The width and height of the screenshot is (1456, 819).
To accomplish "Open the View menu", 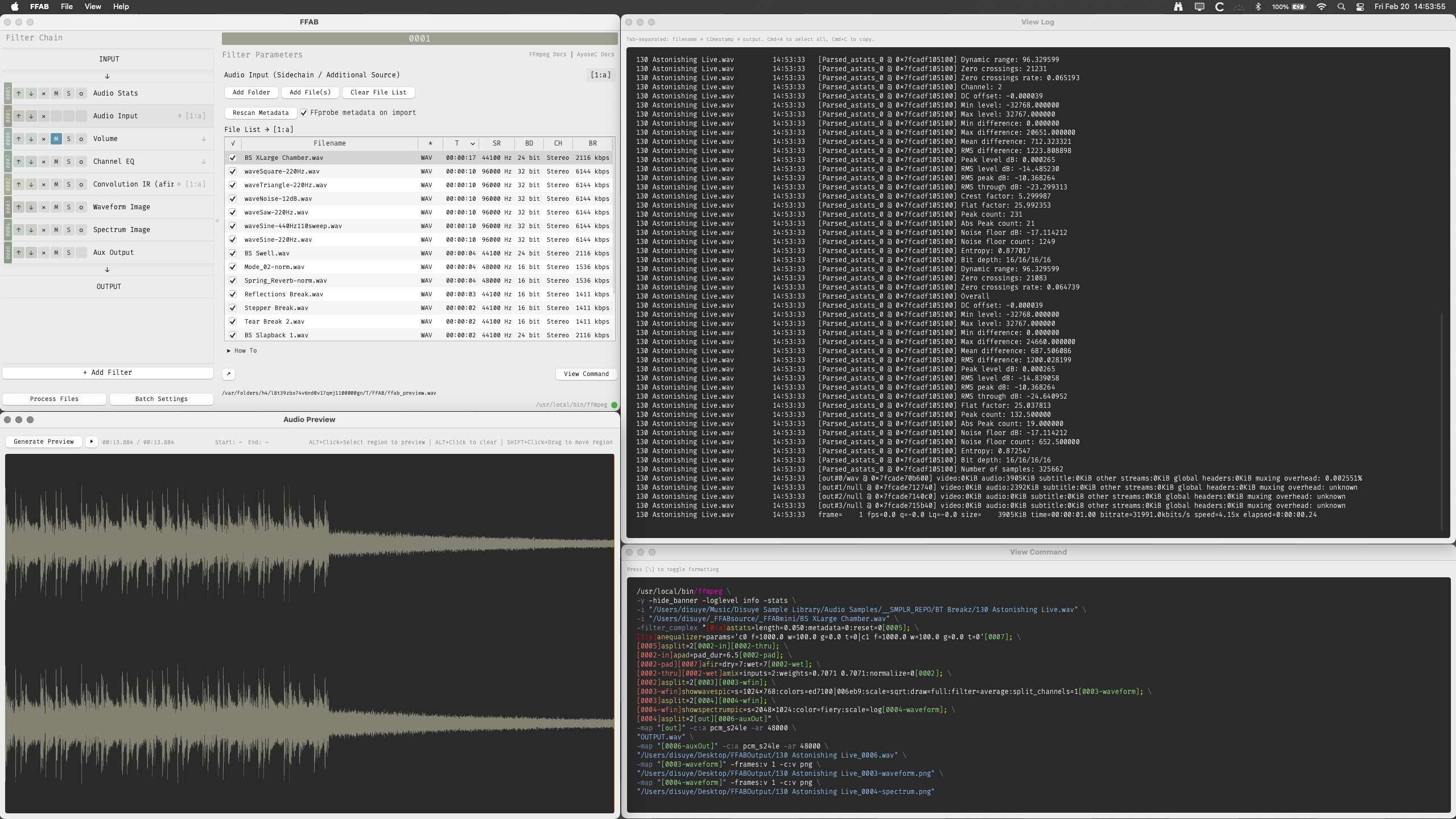I will pos(93,7).
